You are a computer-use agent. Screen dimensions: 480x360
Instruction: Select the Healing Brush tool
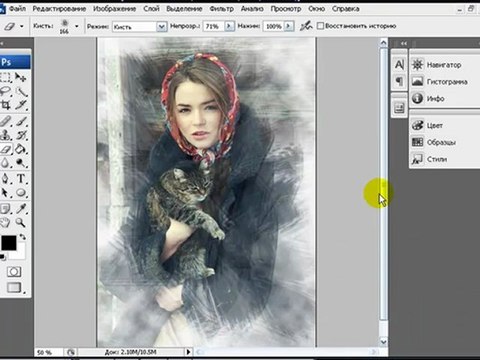coord(6,121)
